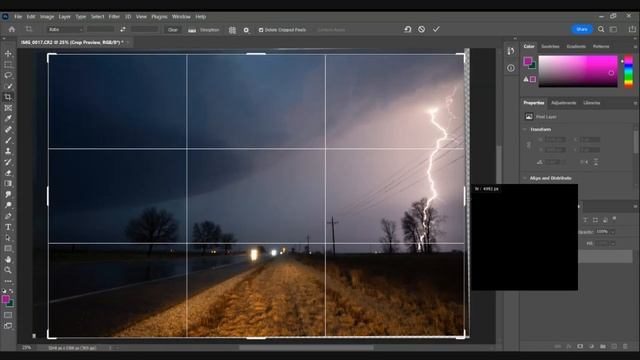Open the Layer menu
The image size is (640, 360).
click(x=64, y=17)
